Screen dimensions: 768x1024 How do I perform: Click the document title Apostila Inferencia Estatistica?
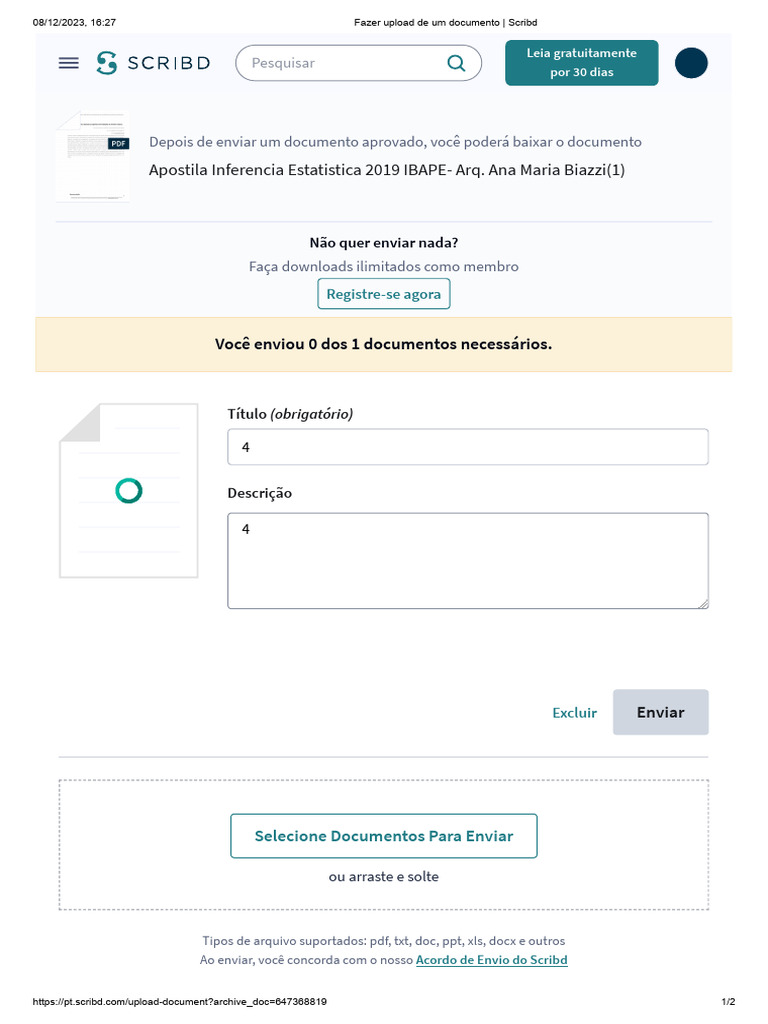click(x=387, y=170)
